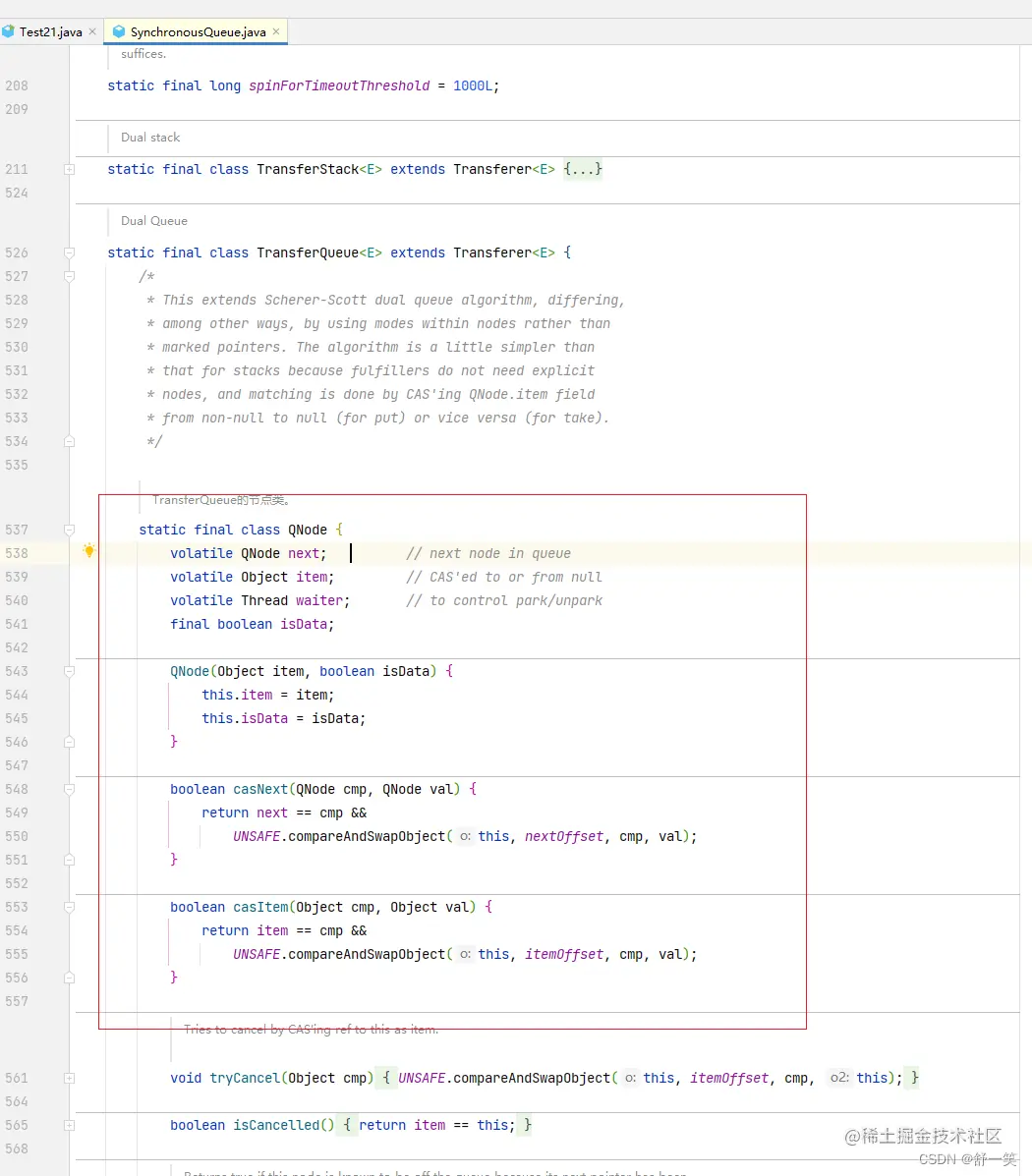The width and height of the screenshot is (1032, 1176).
Task: Collapse the casNext method at line 548
Action: pyautogui.click(x=69, y=789)
